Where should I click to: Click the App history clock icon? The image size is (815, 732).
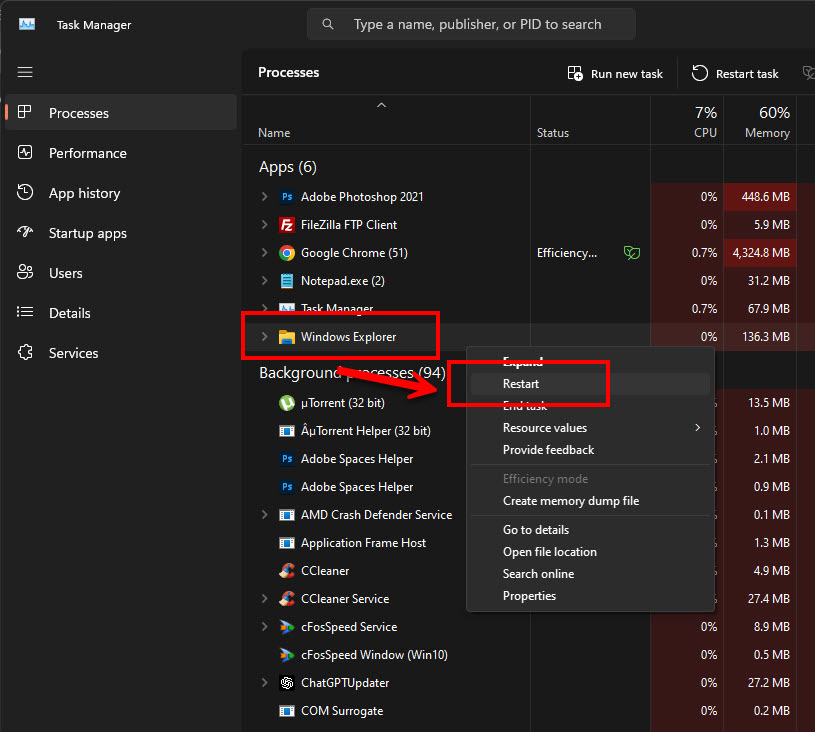click(25, 192)
